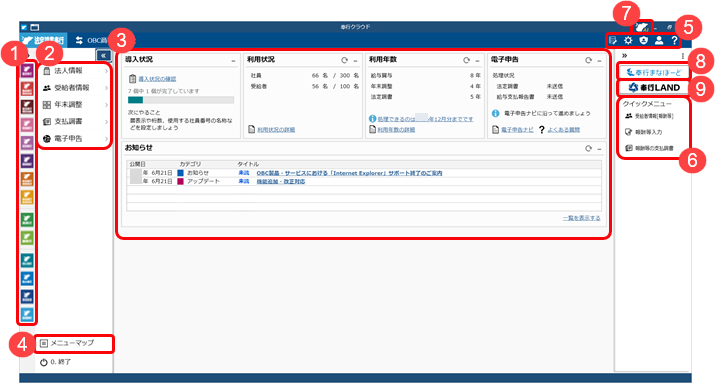Screen dimensions: 715x383
Task: Click the タイトル column header
Action: tap(248, 164)
